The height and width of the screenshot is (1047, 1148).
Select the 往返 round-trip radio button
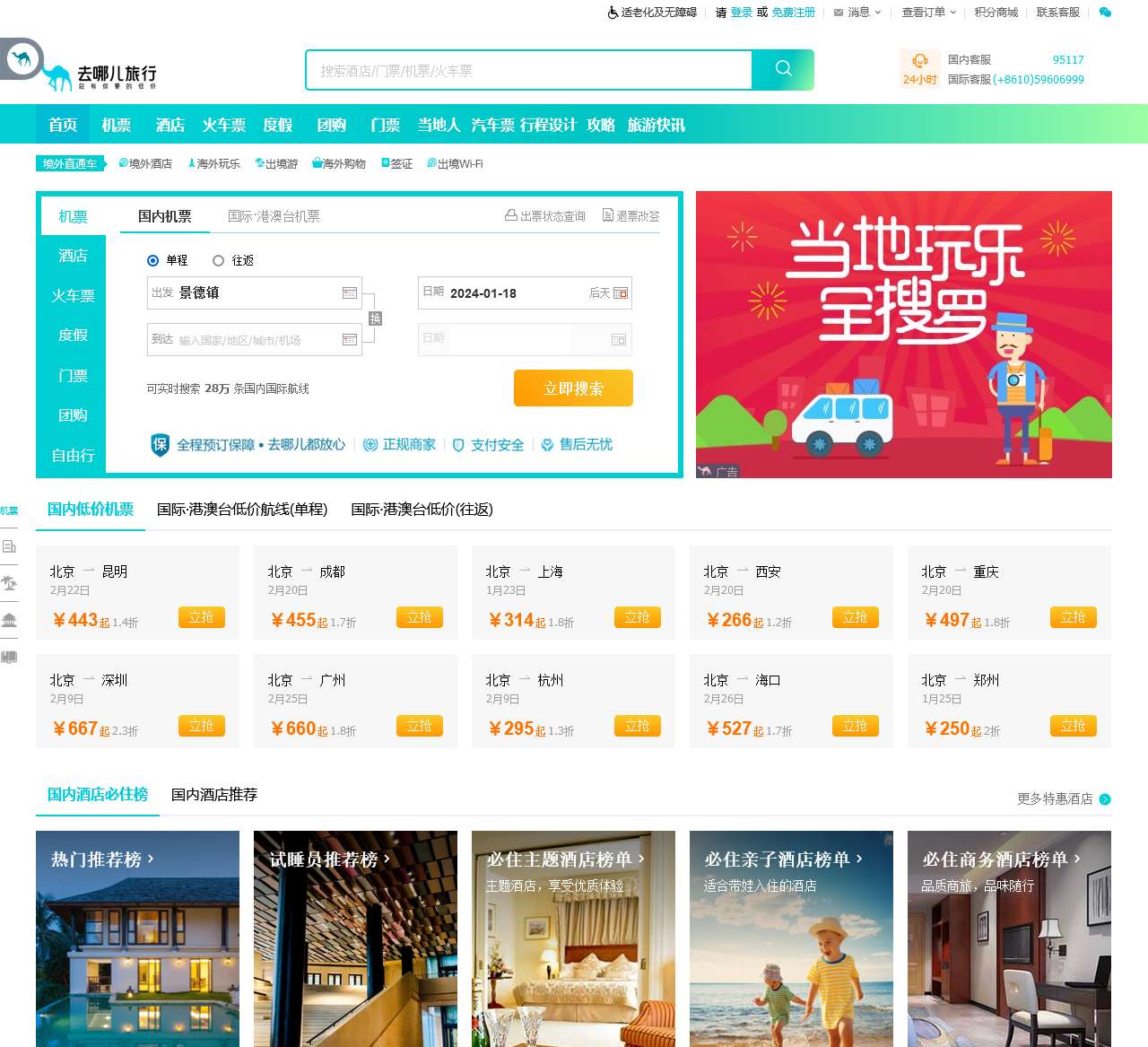(218, 260)
